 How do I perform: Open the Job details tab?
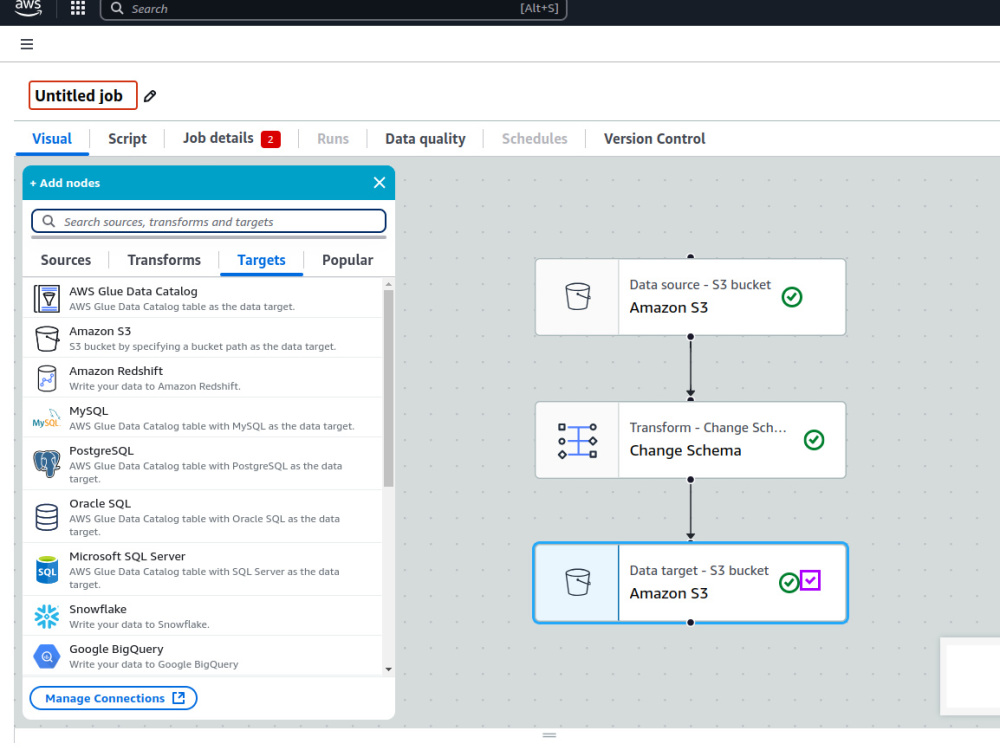pos(218,138)
